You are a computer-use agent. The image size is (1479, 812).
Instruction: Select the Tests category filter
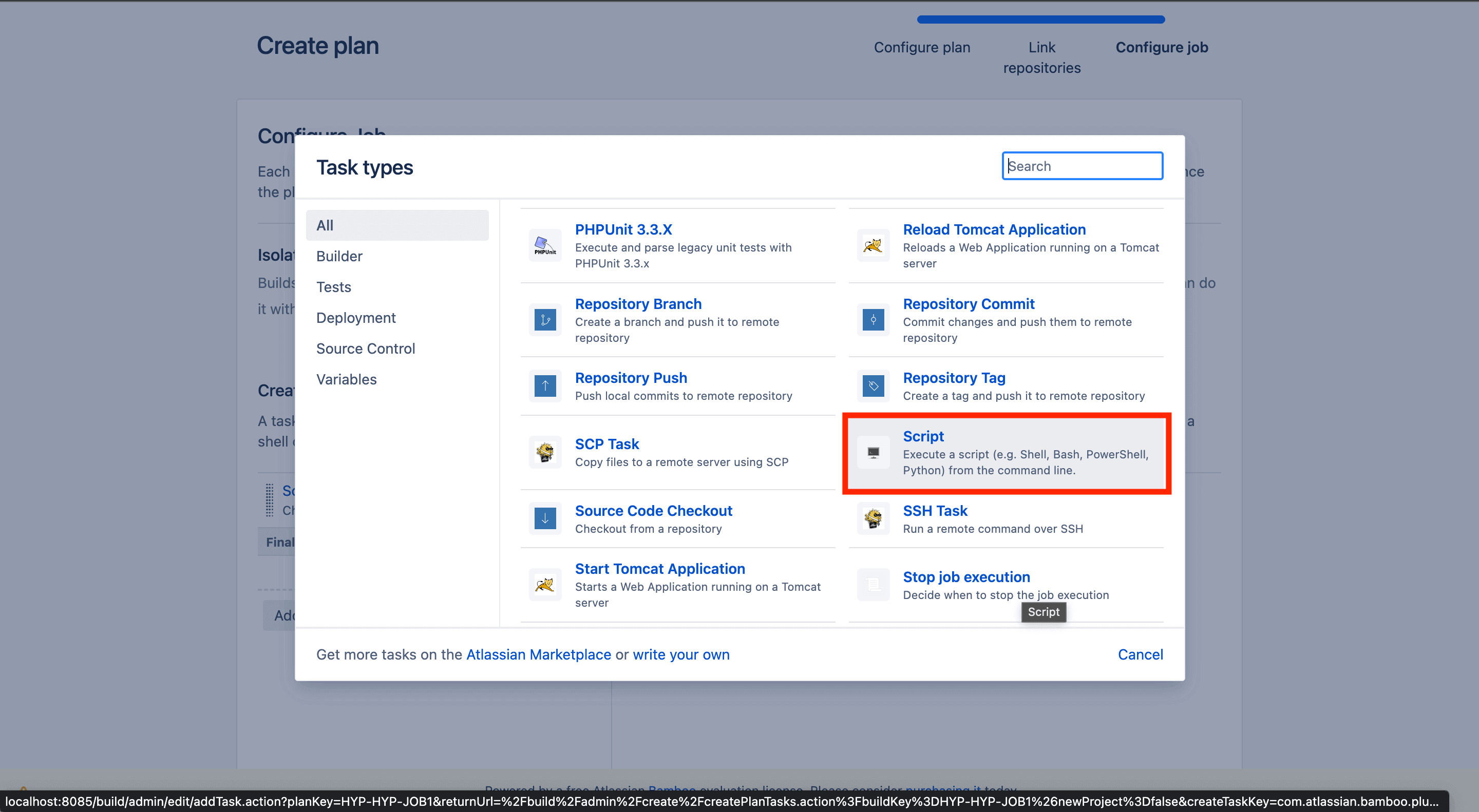(334, 287)
